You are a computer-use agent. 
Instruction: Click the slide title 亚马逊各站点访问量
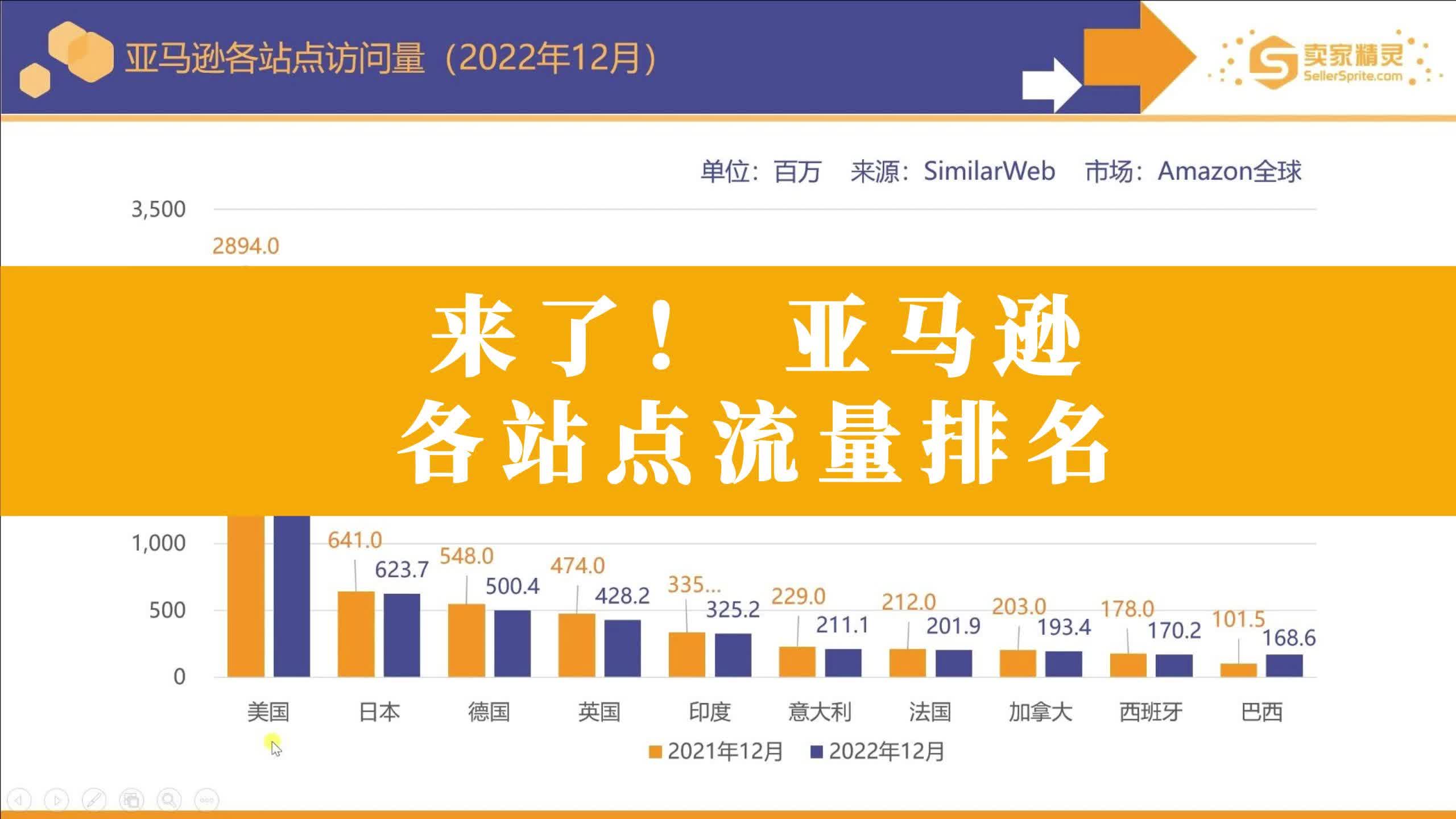275,57
